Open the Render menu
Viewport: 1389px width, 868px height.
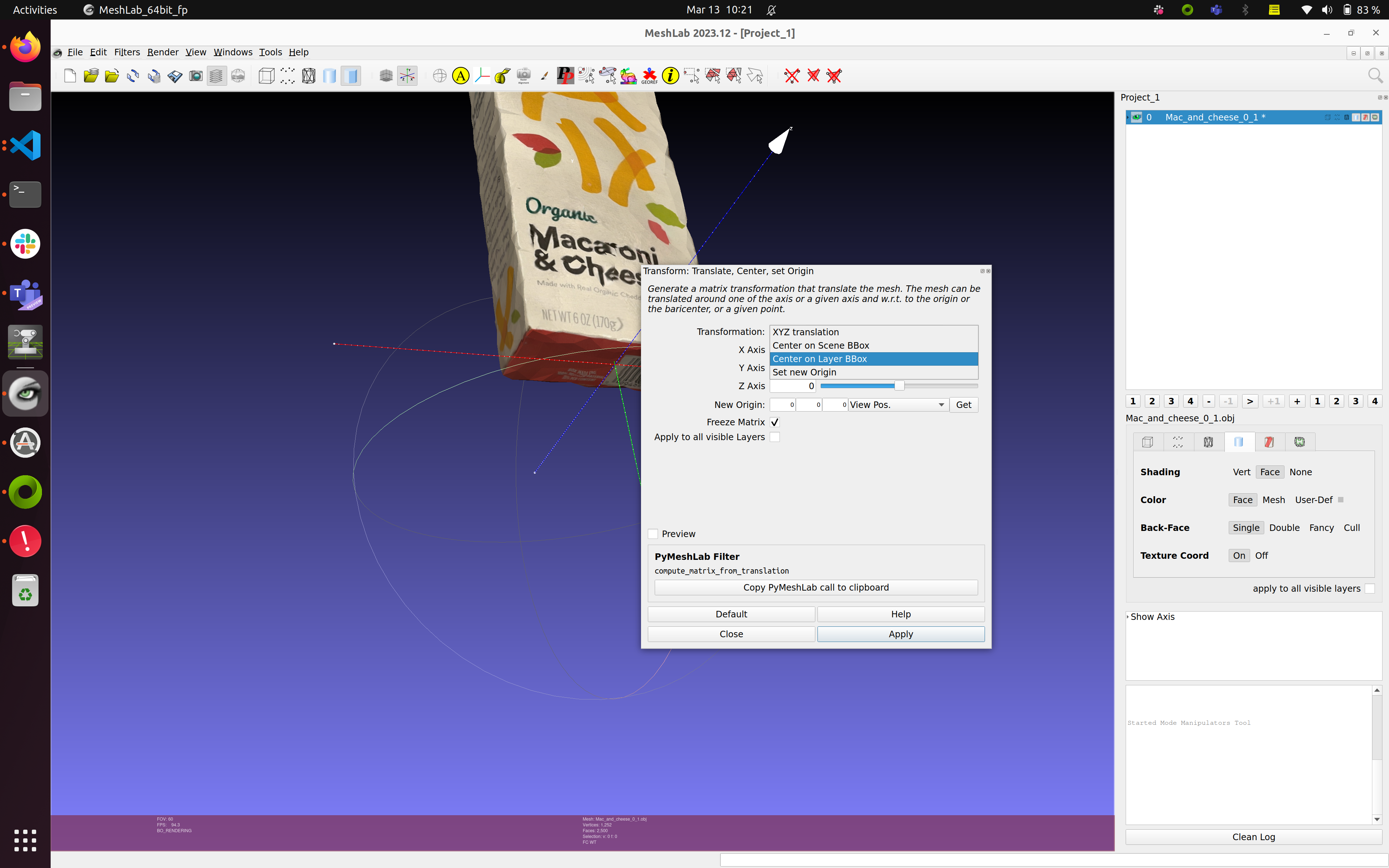[162, 52]
